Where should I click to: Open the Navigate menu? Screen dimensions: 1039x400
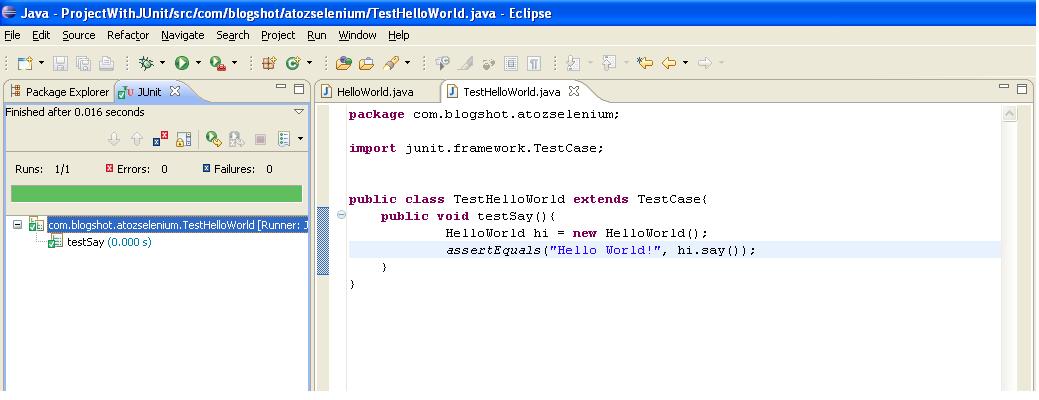(x=183, y=35)
